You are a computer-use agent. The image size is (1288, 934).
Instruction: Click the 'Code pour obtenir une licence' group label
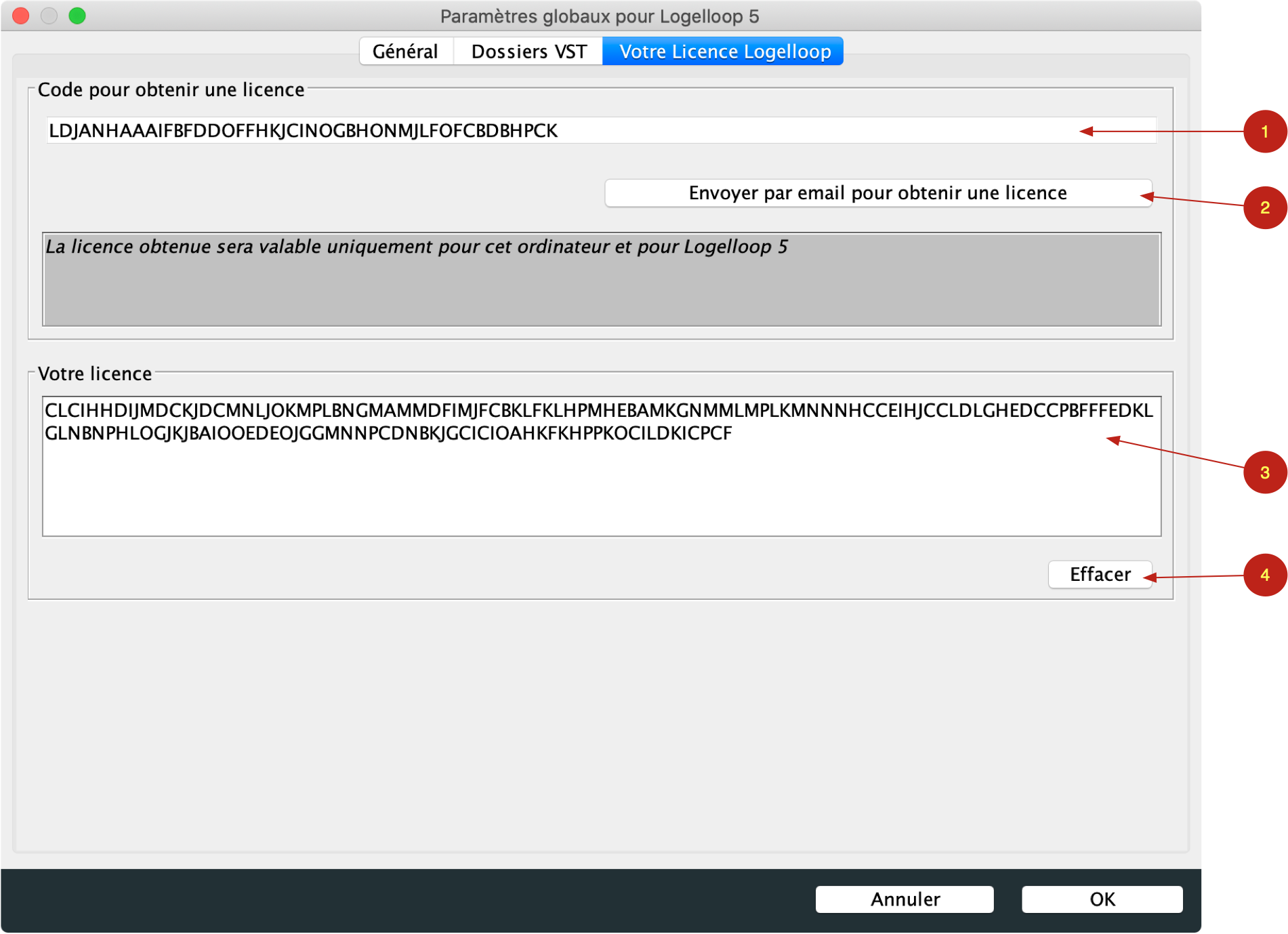tap(171, 89)
